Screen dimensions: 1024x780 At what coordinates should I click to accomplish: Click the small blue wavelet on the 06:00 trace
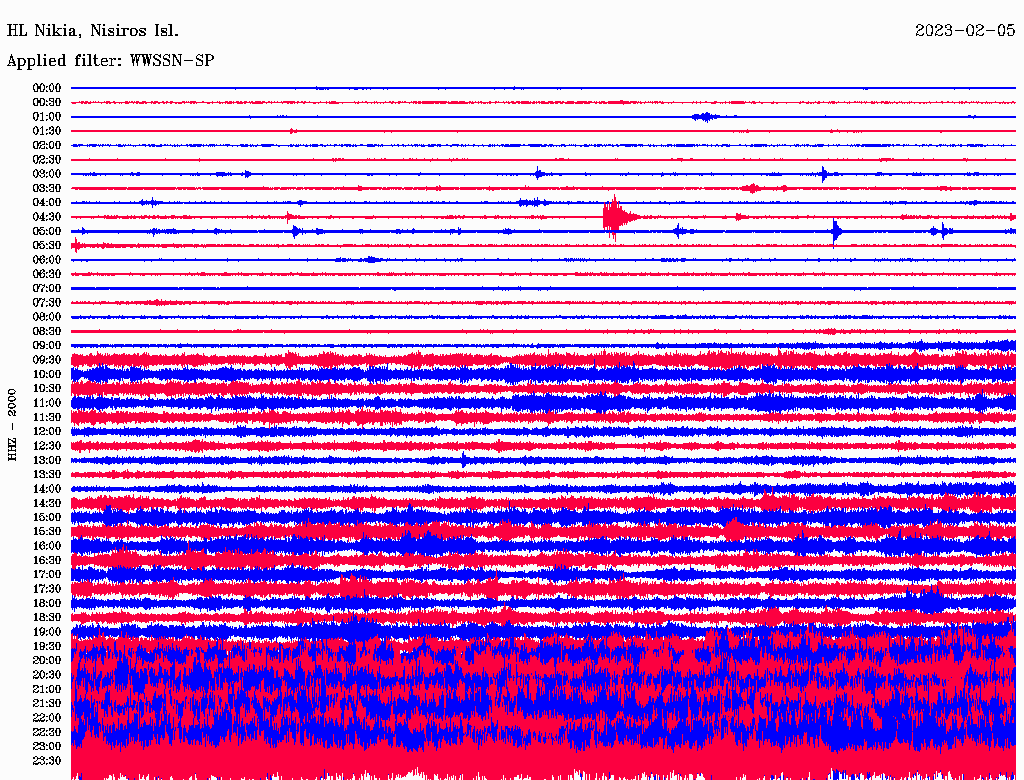click(372, 260)
